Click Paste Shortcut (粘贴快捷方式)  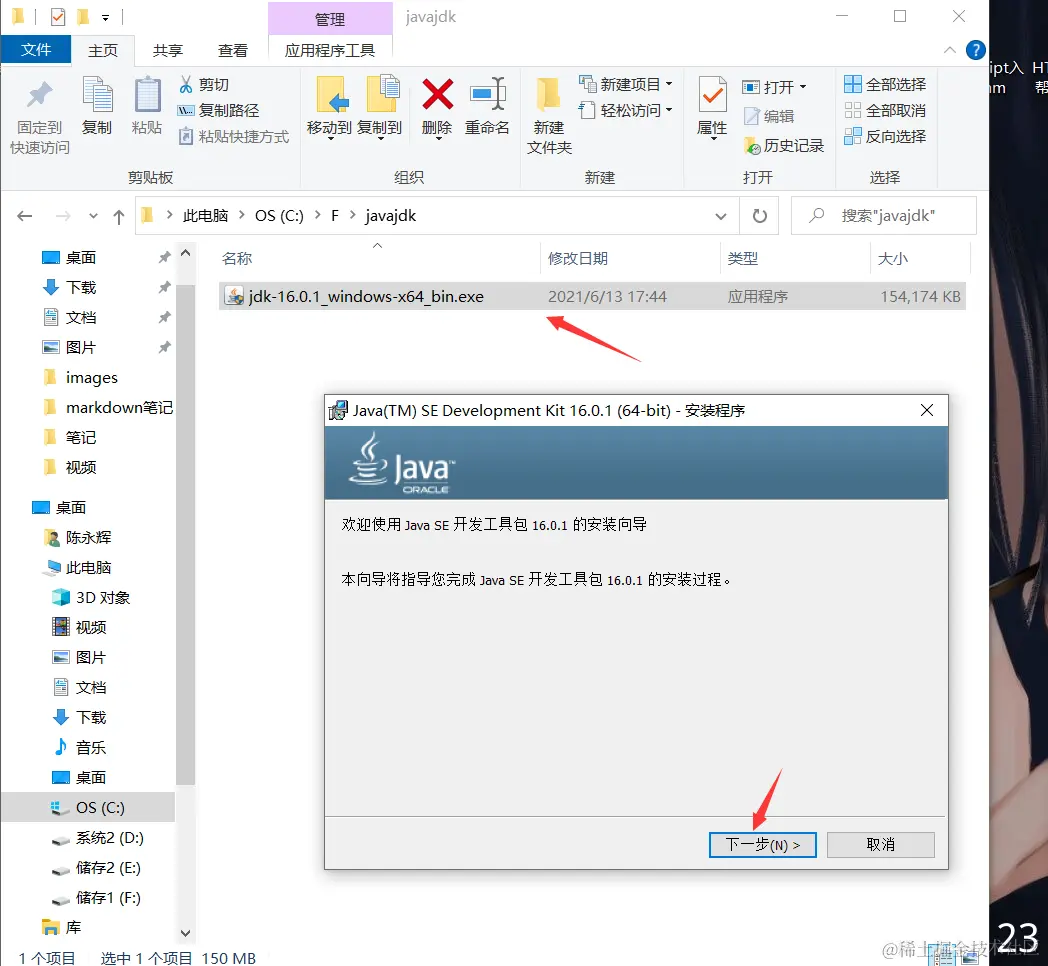pos(234,136)
